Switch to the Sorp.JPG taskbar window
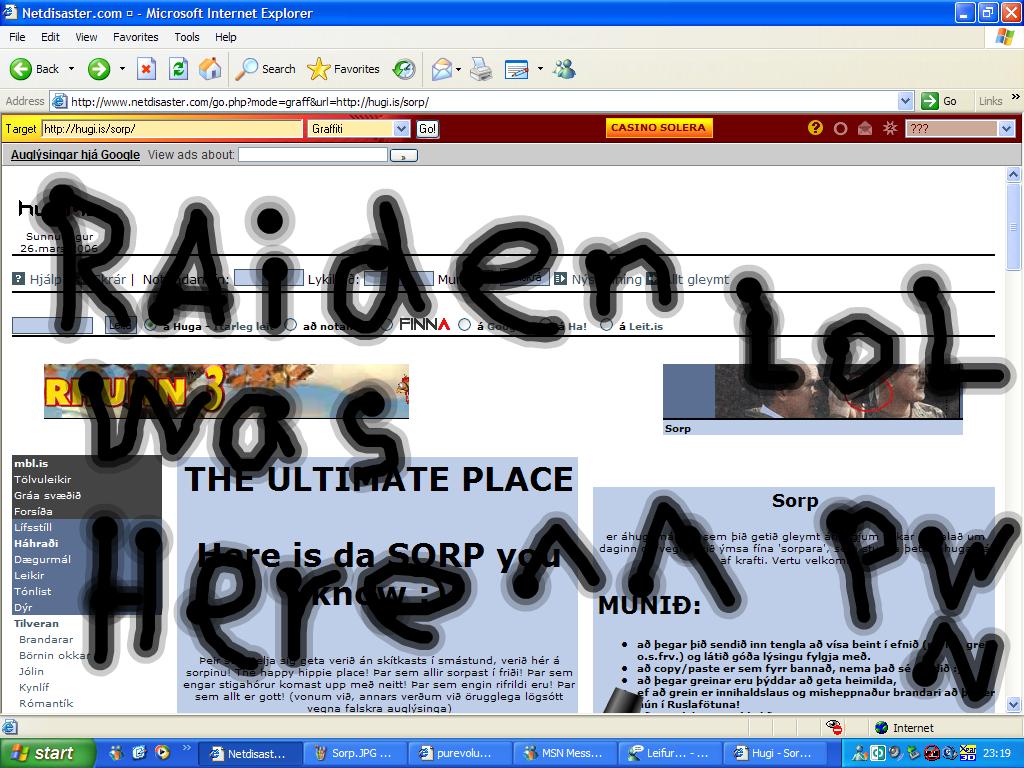 (355, 753)
